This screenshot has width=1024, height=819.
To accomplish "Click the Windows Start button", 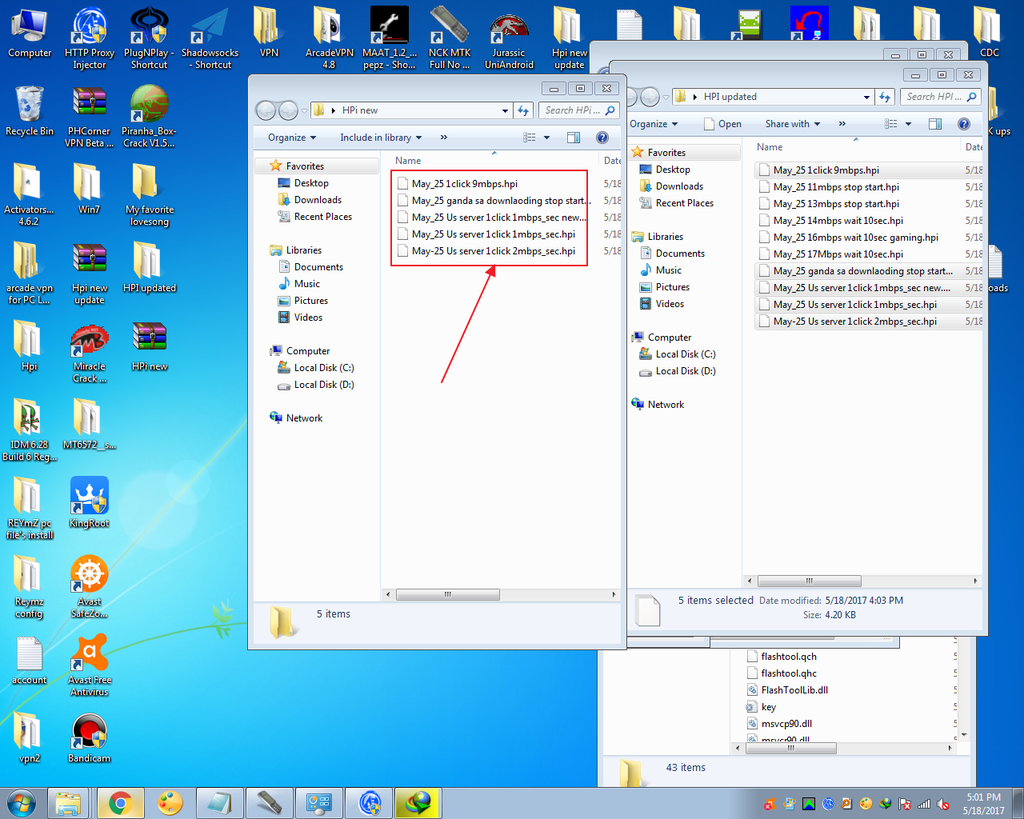I will 20,802.
